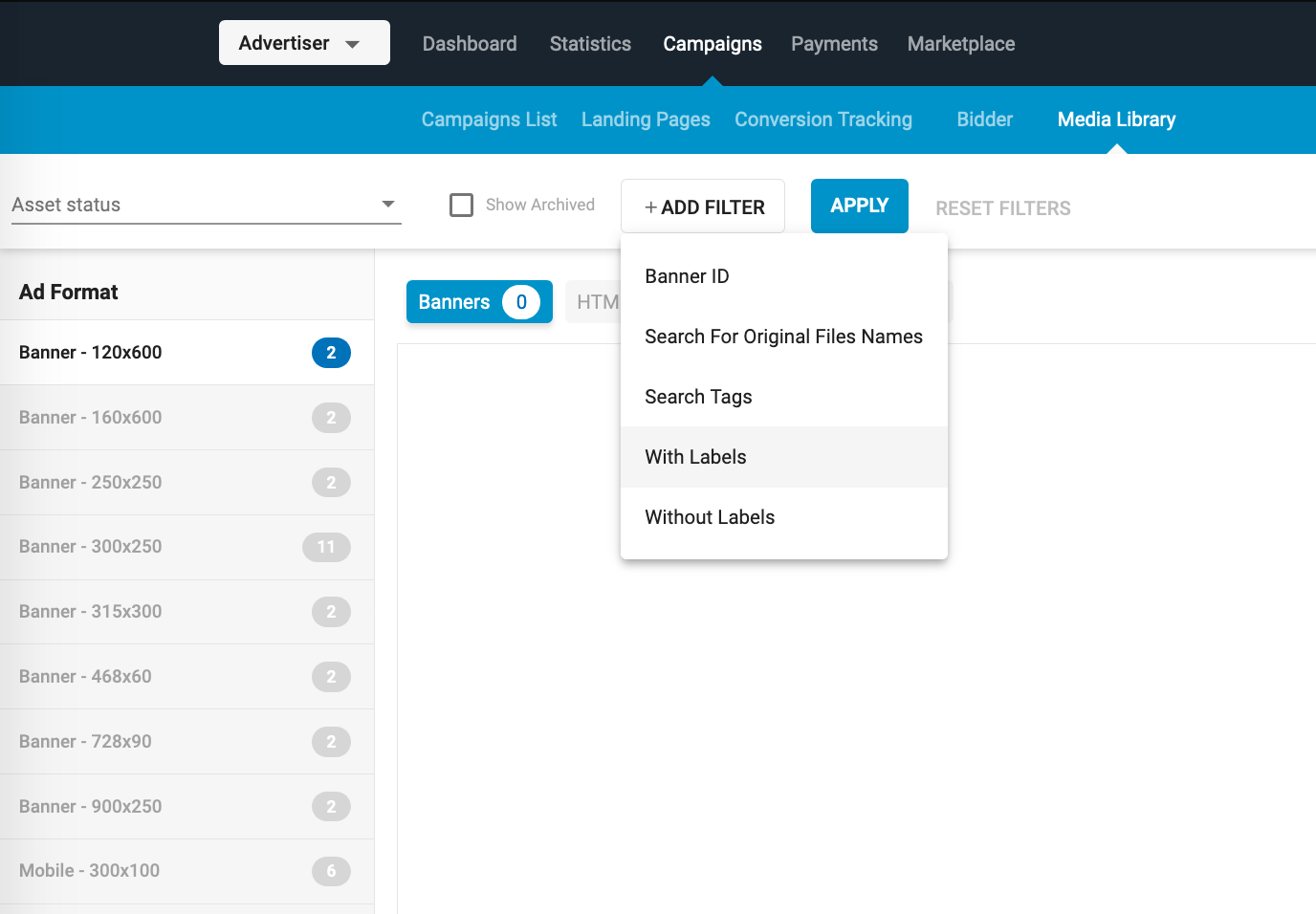The image size is (1316, 914).
Task: Expand the Asset status dropdown
Action: point(206,205)
